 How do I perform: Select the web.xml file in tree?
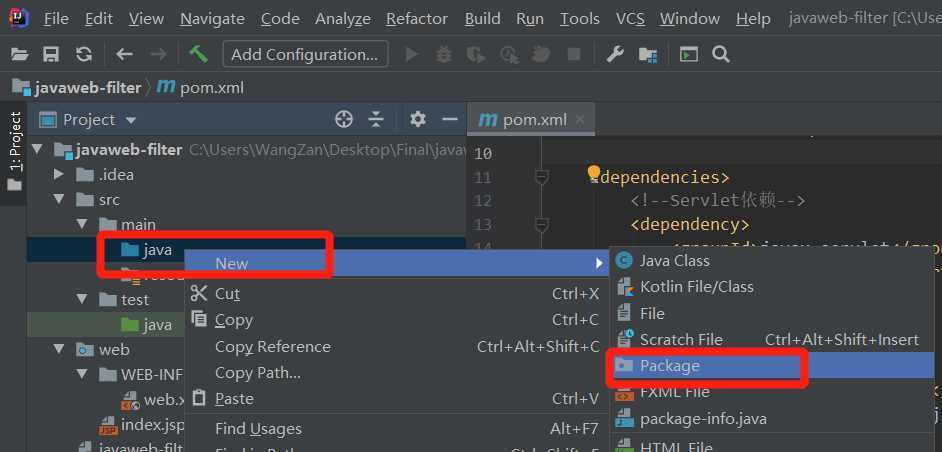click(x=153, y=399)
